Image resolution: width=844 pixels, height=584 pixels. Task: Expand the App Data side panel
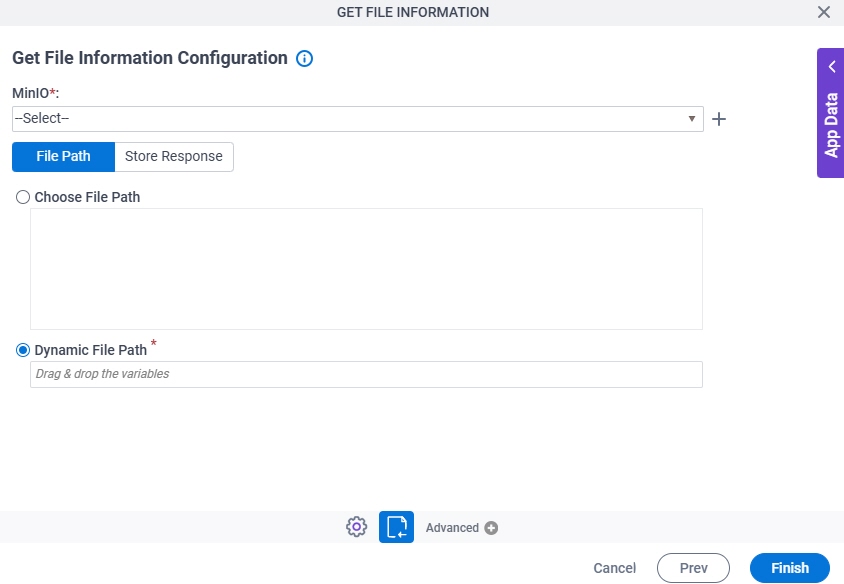click(831, 113)
